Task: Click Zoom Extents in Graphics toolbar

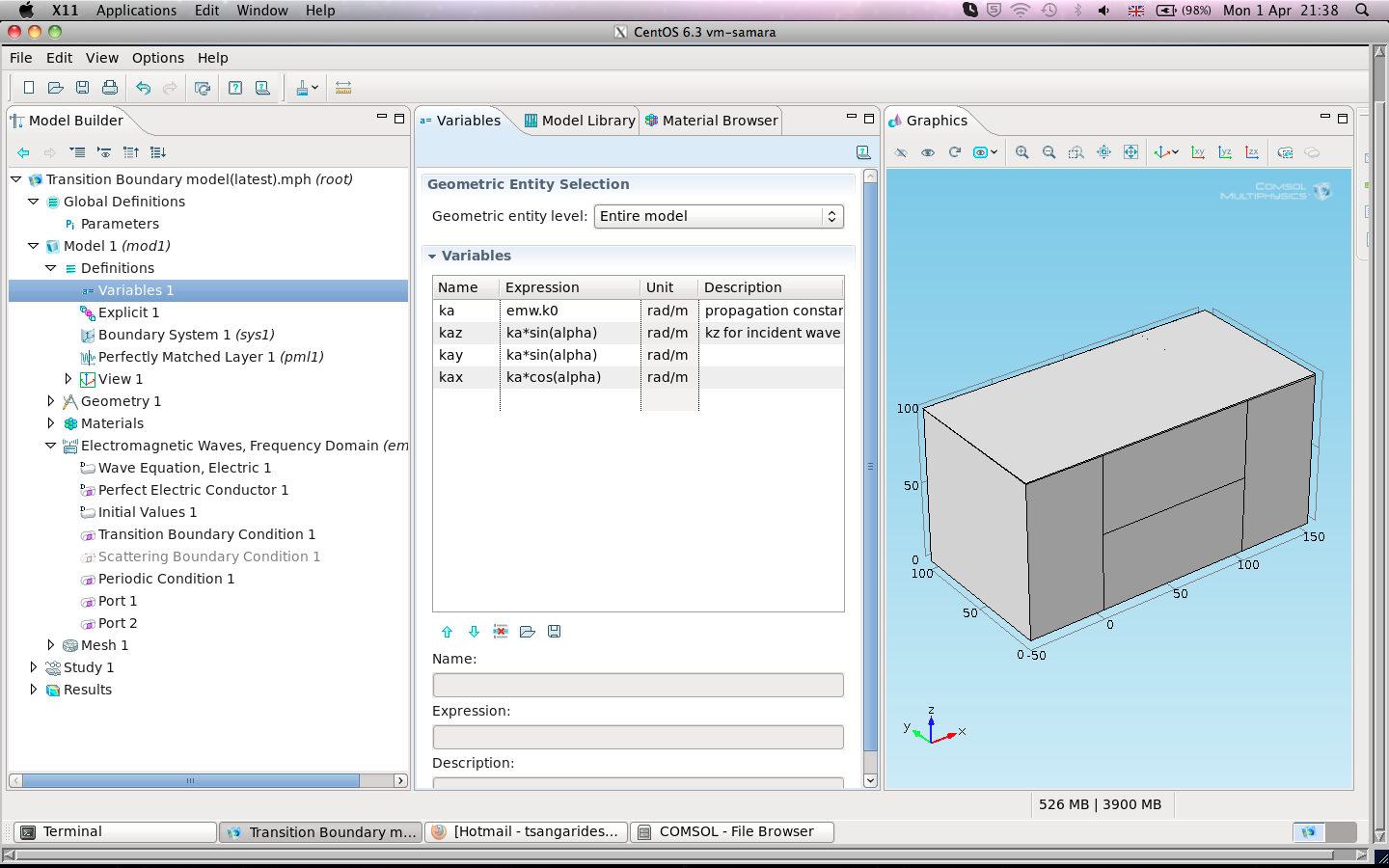Action: 1130,152
